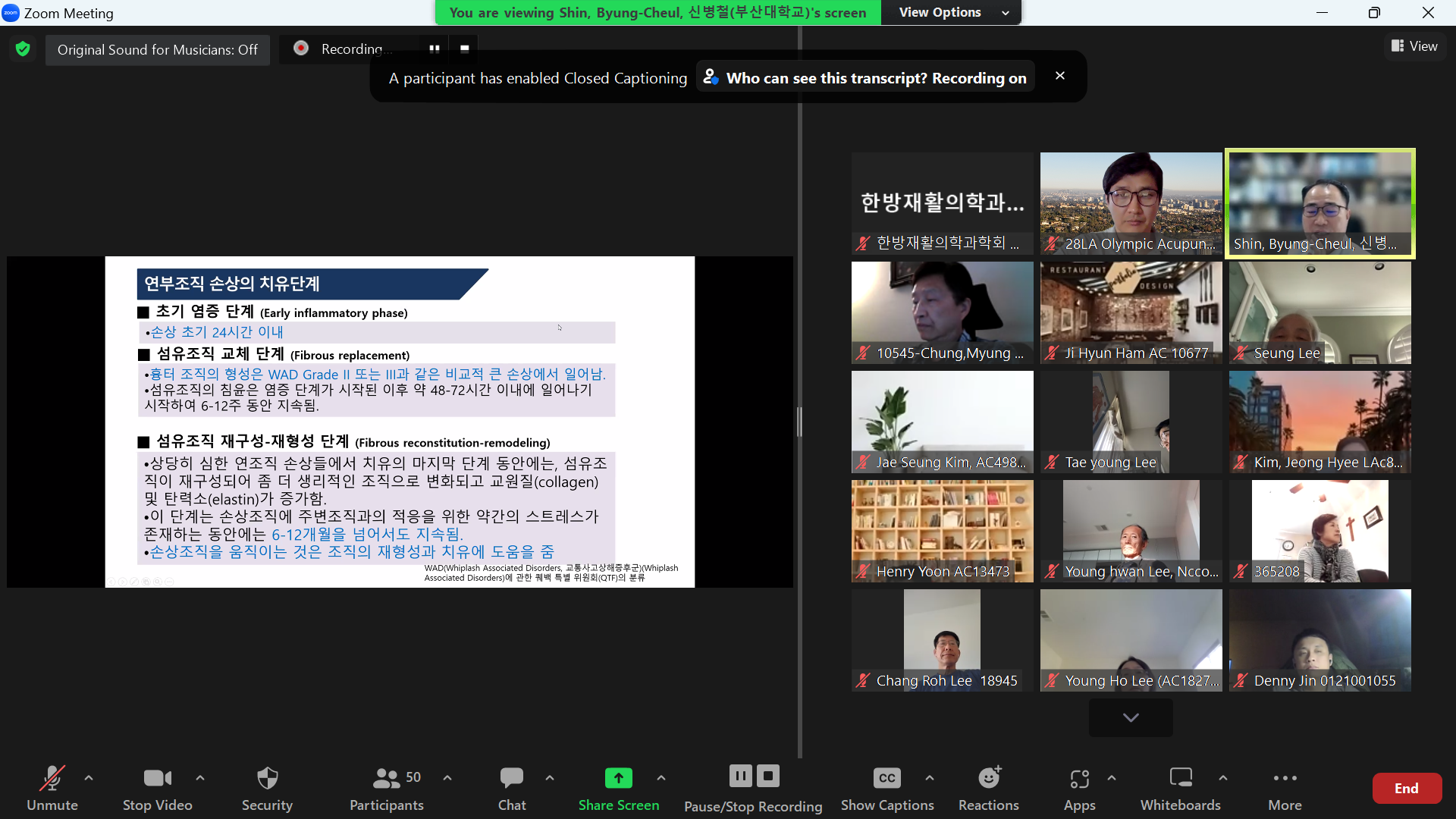Click 'Who can see this transcript? Recording on'

tap(864, 77)
